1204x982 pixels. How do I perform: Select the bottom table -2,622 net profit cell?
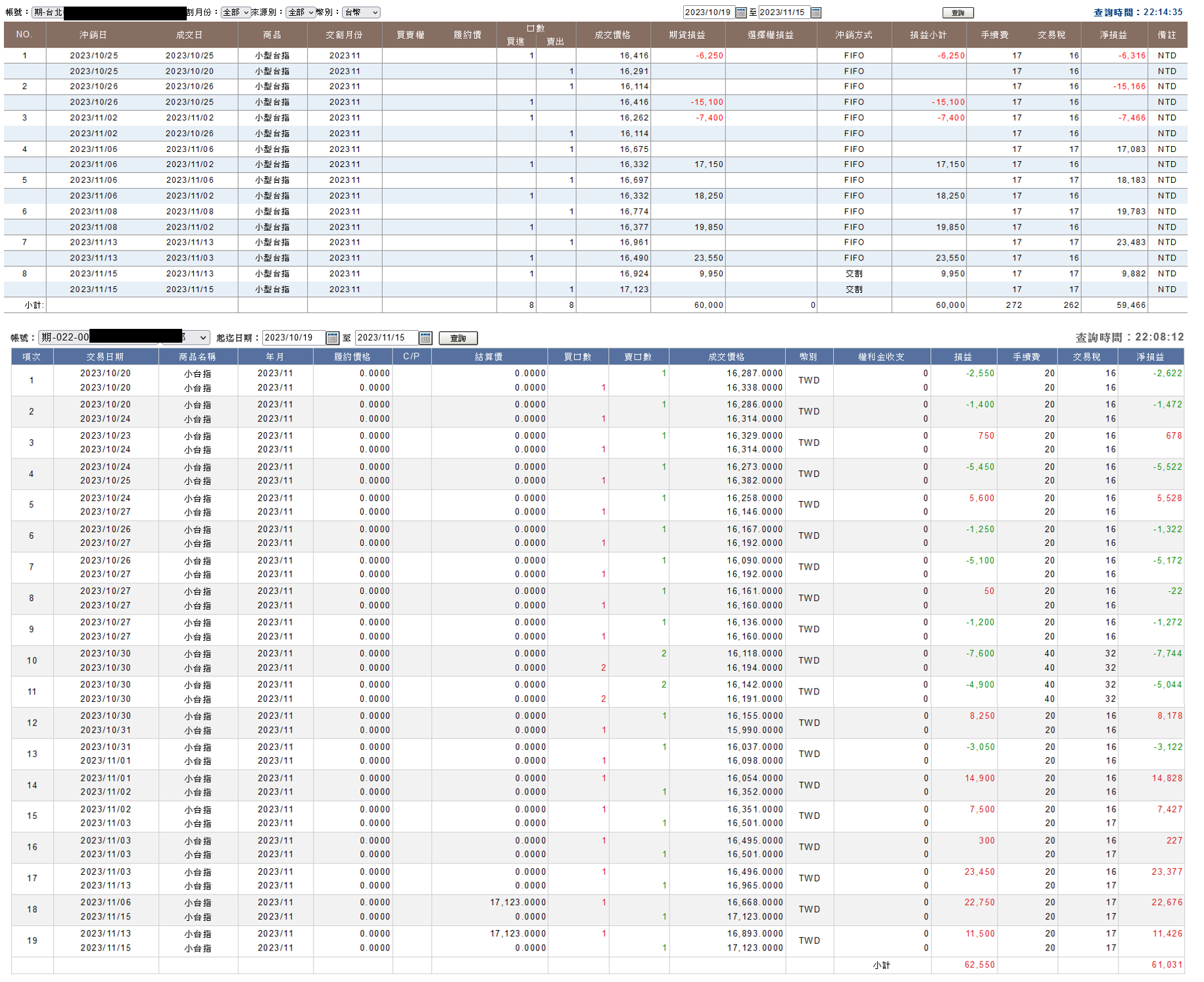click(1167, 374)
